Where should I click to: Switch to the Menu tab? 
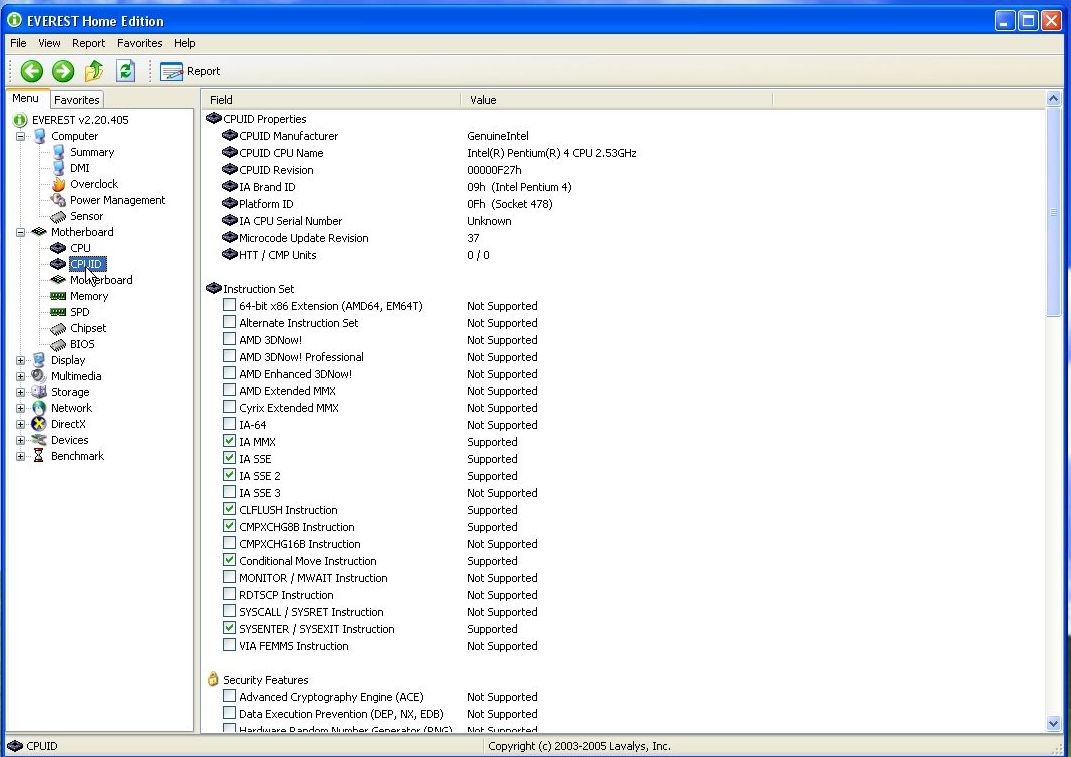click(26, 98)
